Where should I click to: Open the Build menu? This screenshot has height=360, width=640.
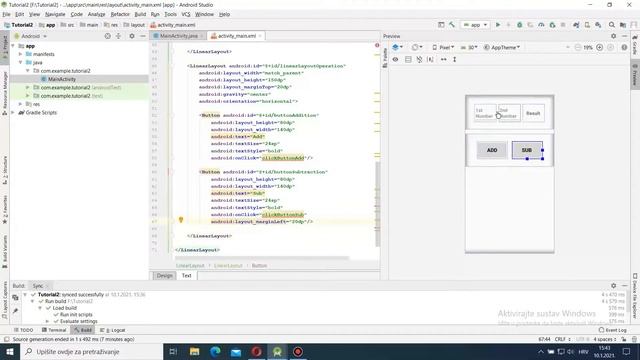tap(140, 14)
